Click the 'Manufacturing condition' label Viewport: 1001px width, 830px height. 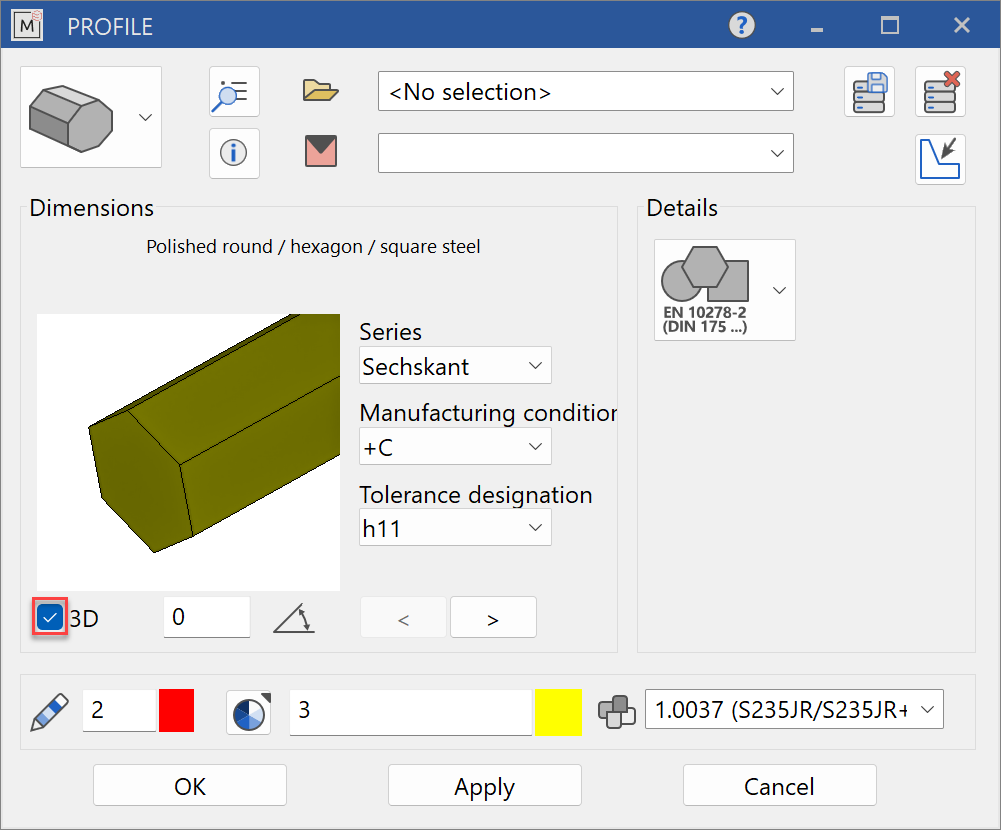pyautogui.click(x=488, y=412)
